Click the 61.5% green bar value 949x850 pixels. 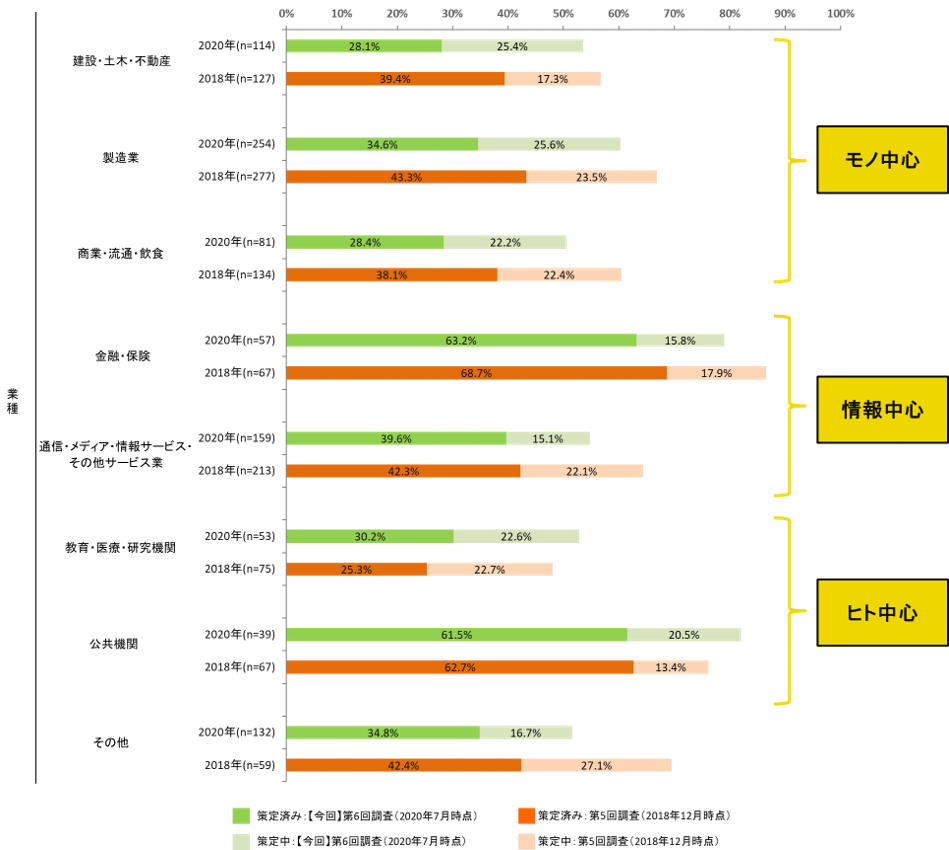pos(457,635)
